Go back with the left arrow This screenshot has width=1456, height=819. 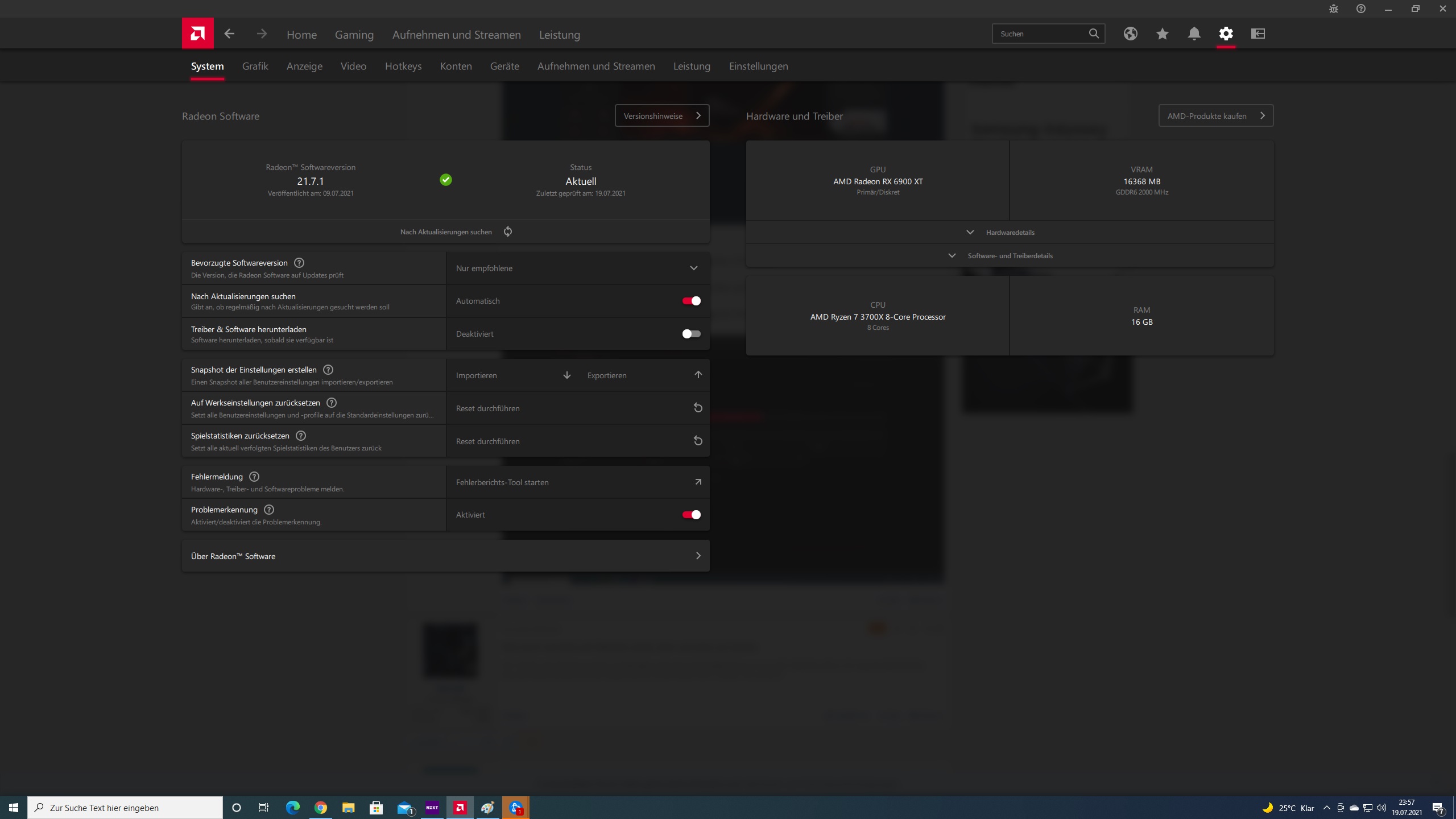[x=229, y=34]
